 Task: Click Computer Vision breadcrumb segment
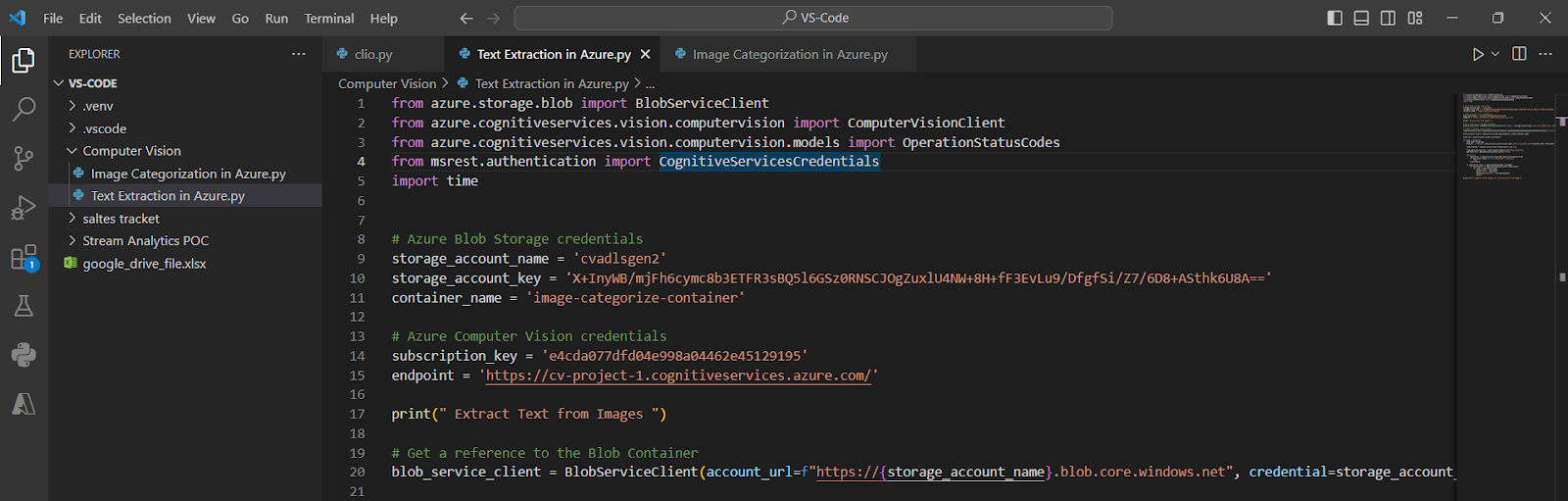pyautogui.click(x=387, y=84)
